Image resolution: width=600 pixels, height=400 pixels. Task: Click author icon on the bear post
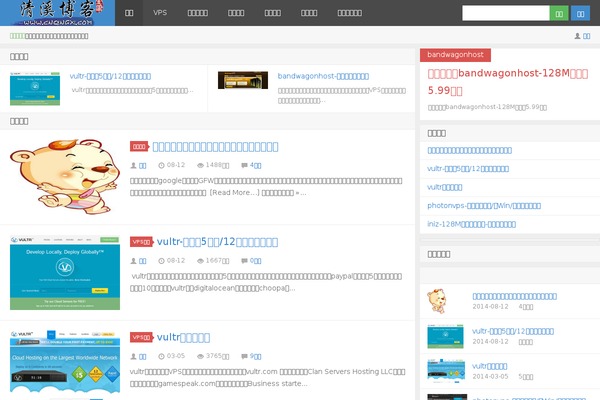tap(133, 165)
